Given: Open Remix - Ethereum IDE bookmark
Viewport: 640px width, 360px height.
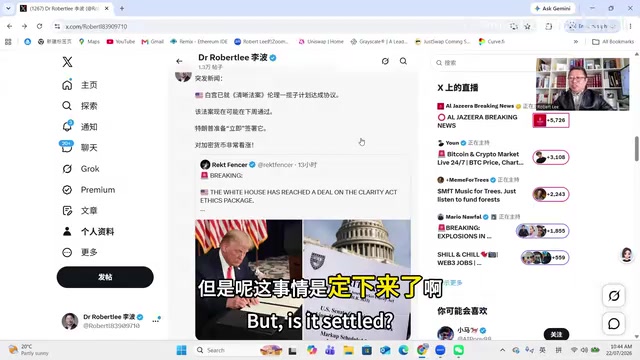Looking at the screenshot, I should pyautogui.click(x=199, y=42).
